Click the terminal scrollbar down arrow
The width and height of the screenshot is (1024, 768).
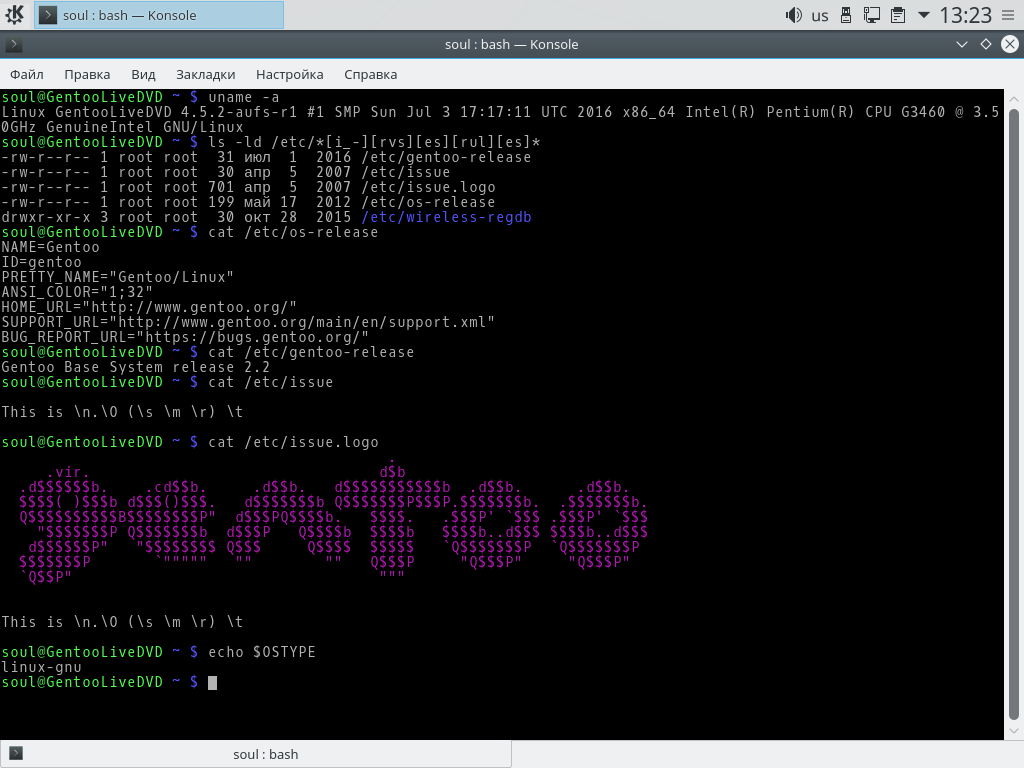1014,730
